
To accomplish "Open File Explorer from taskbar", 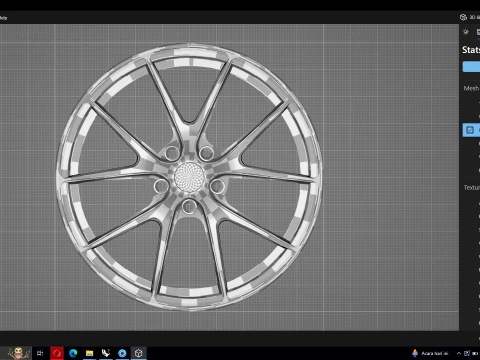I will [x=89, y=353].
